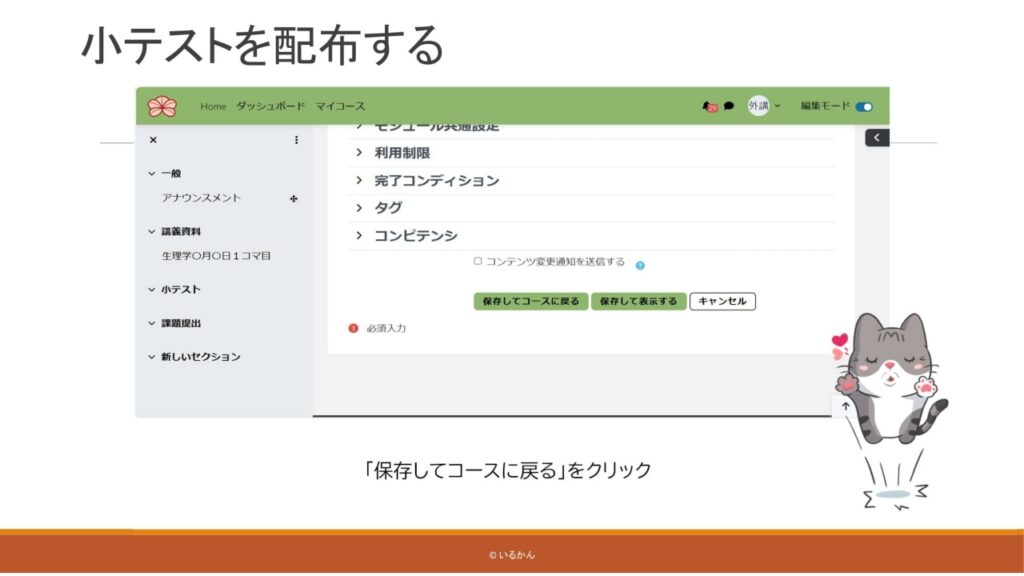Expand the コンピテンシ section
The image size is (1024, 576).
point(415,236)
